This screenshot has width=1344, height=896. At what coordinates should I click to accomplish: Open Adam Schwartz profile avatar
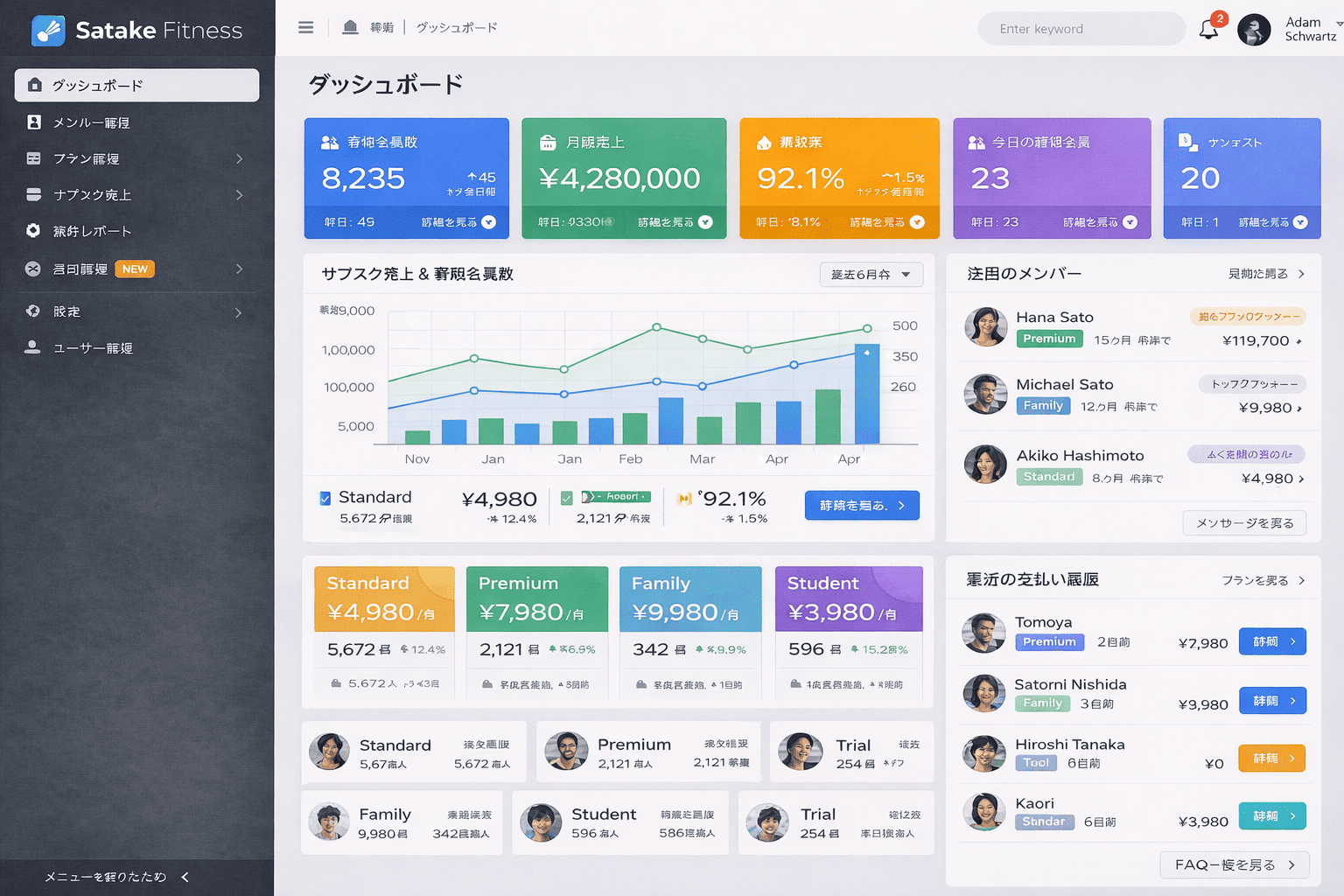point(1253,30)
